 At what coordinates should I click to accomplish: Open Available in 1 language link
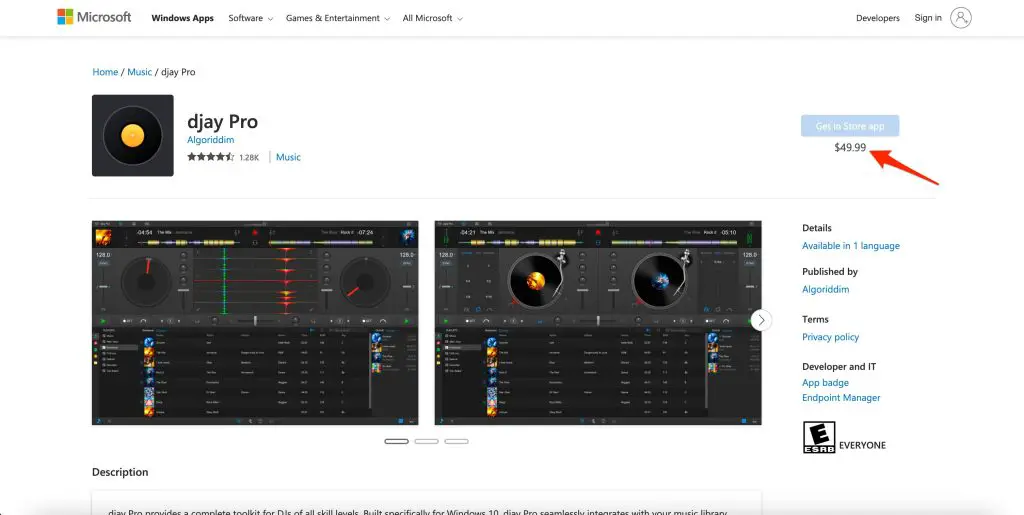(x=851, y=246)
